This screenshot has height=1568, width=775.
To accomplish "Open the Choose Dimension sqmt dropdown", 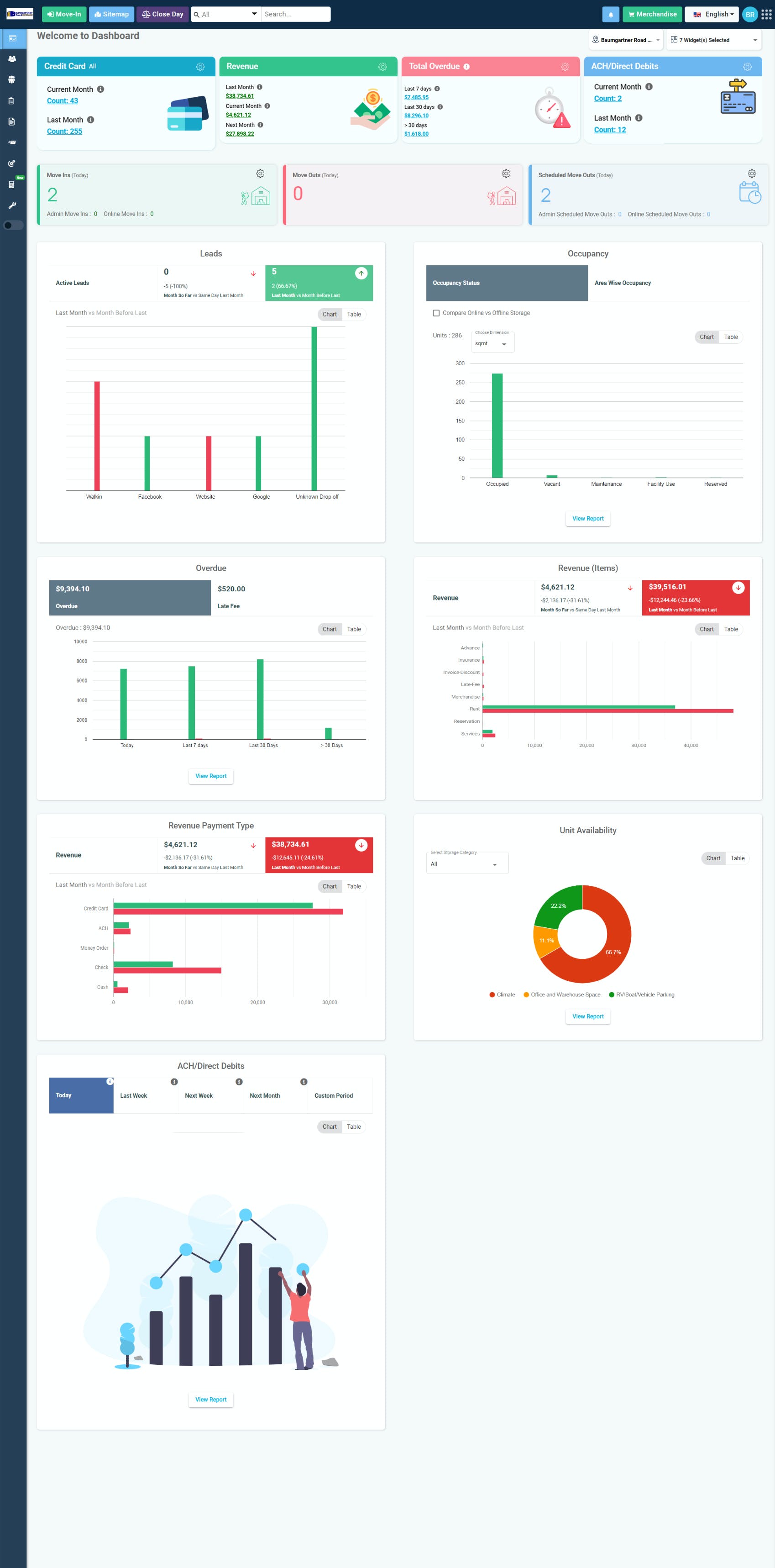I will 493,342.
